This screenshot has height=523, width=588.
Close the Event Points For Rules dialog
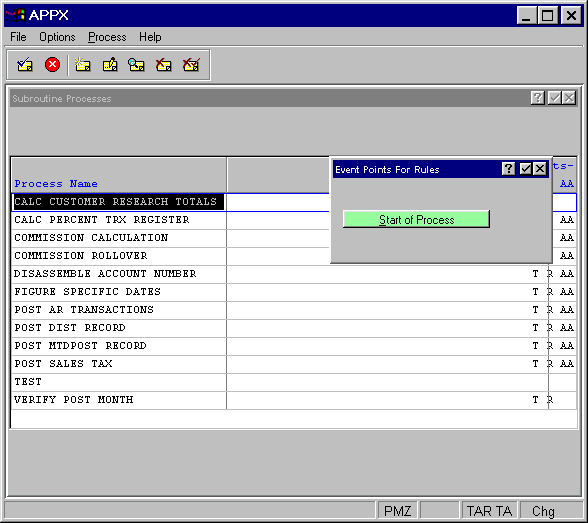(540, 169)
